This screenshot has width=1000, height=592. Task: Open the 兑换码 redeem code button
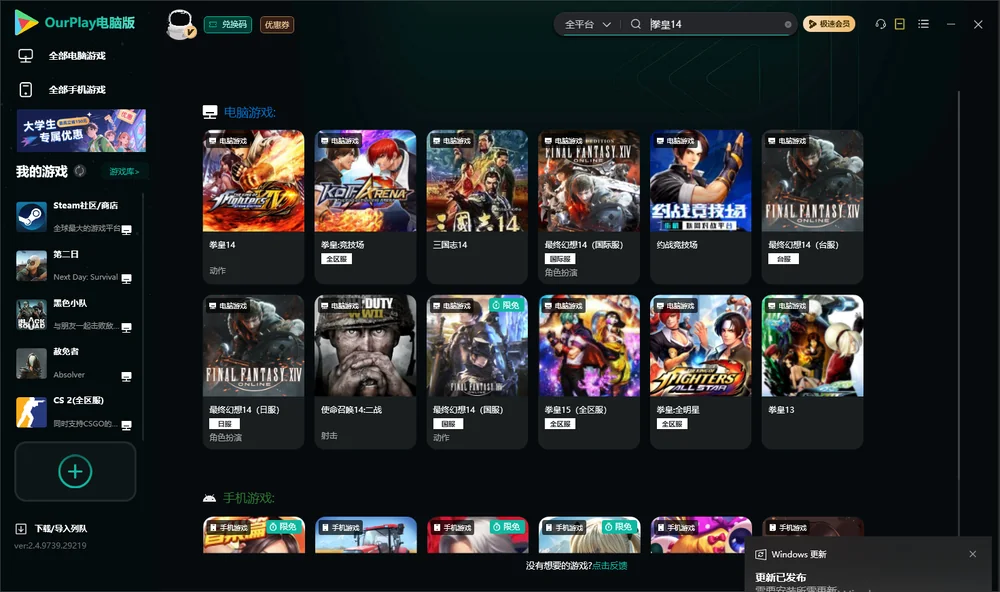pyautogui.click(x=228, y=24)
